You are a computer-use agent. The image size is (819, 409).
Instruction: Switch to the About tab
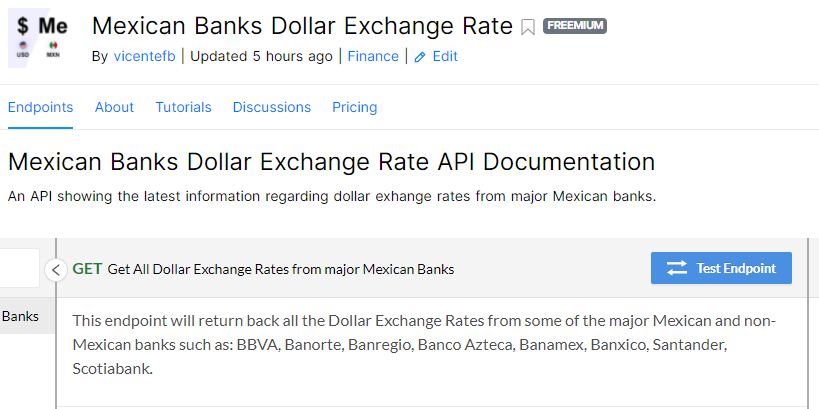tap(114, 107)
